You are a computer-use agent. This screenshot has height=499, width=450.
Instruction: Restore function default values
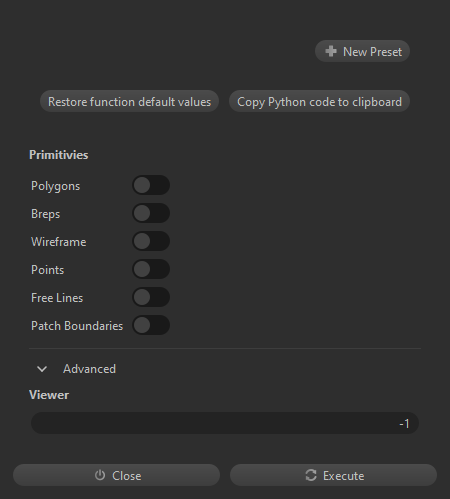[129, 101]
